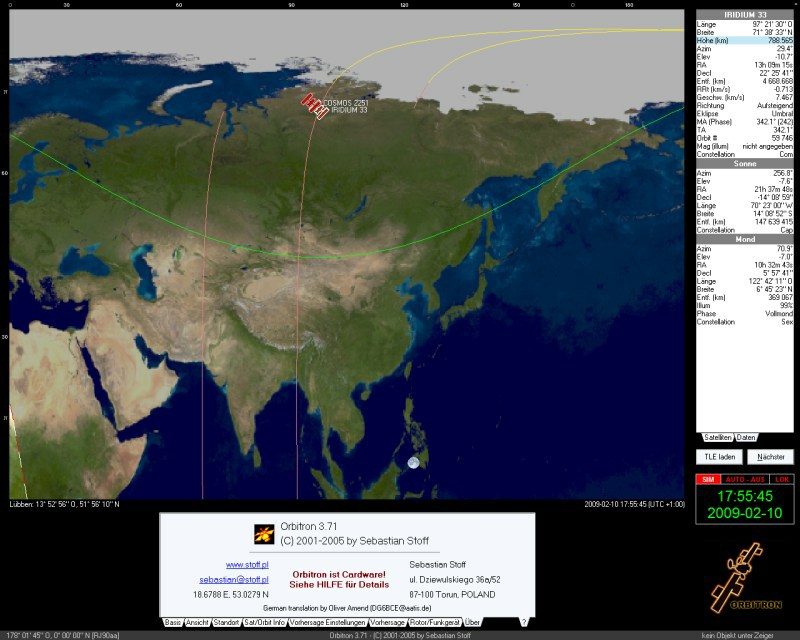
Task: Select the Illum 99% row in Mond section
Action: coord(745,306)
